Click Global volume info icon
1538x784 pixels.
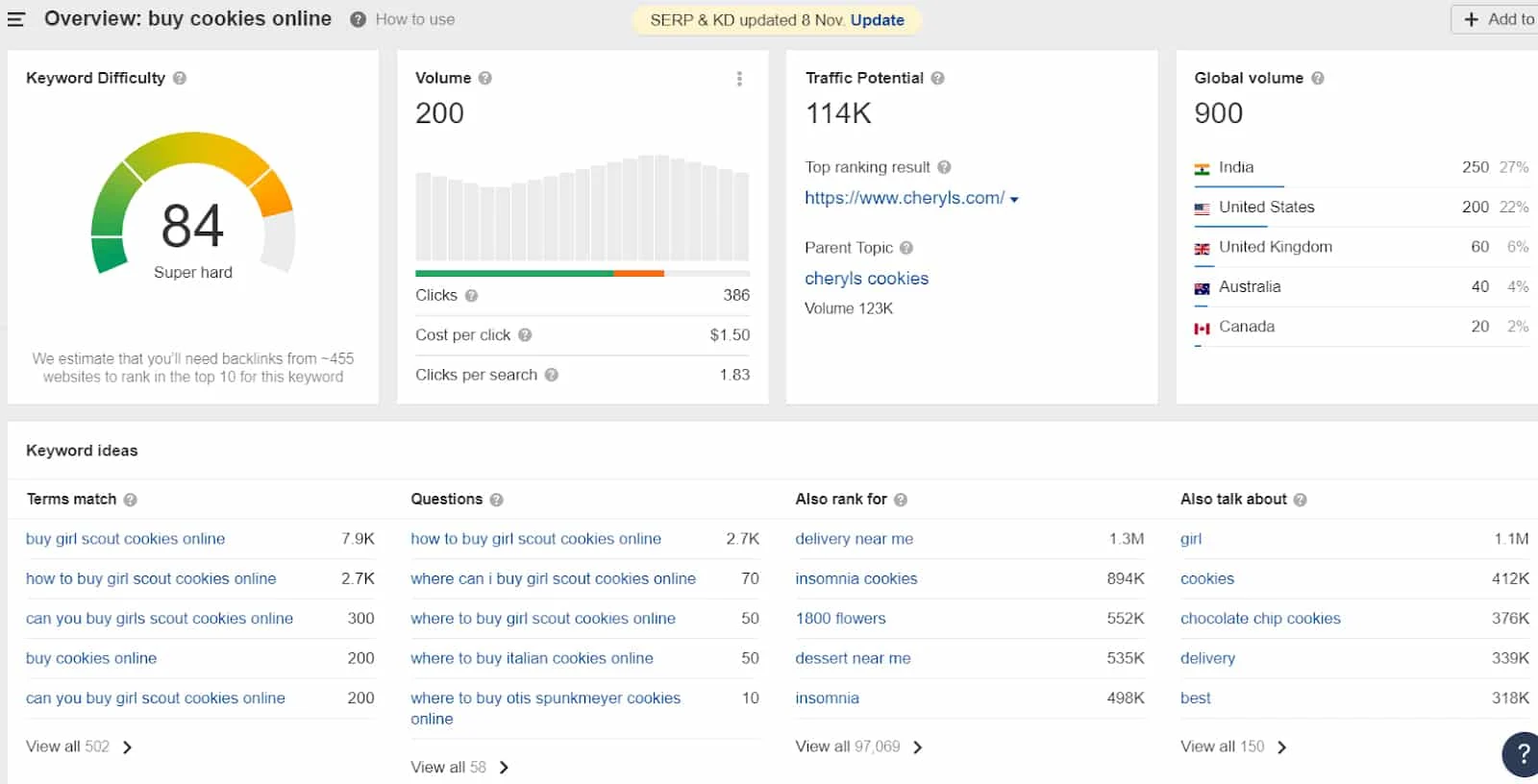click(1318, 78)
